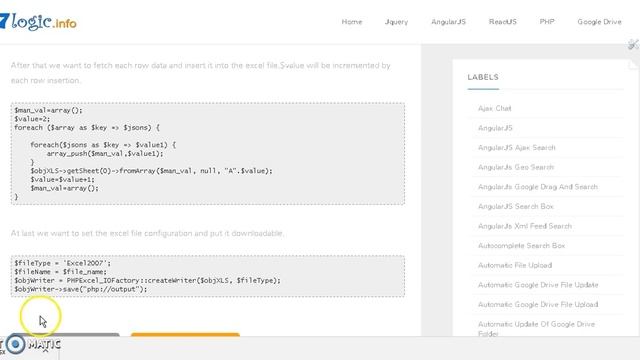This screenshot has width=640, height=360.
Task: Open AngularJs Google Drag And Search label
Action: click(x=538, y=187)
